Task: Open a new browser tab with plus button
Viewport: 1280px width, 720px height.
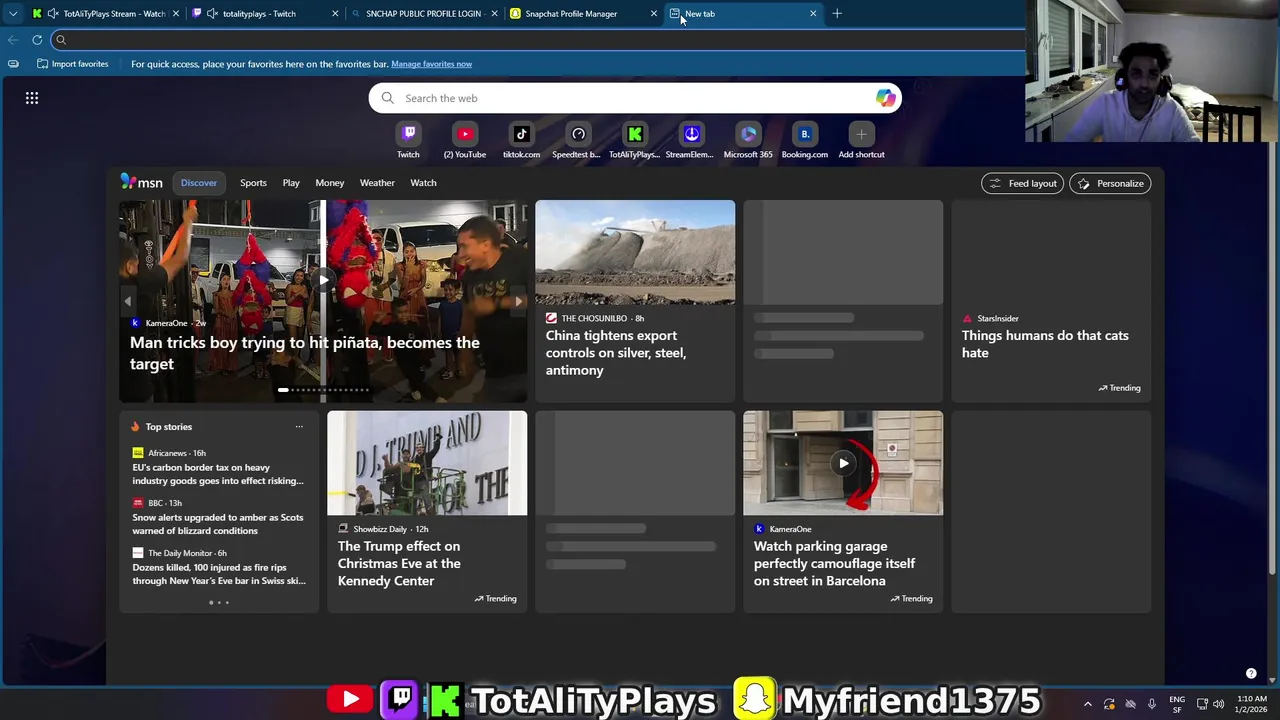Action: tap(837, 14)
